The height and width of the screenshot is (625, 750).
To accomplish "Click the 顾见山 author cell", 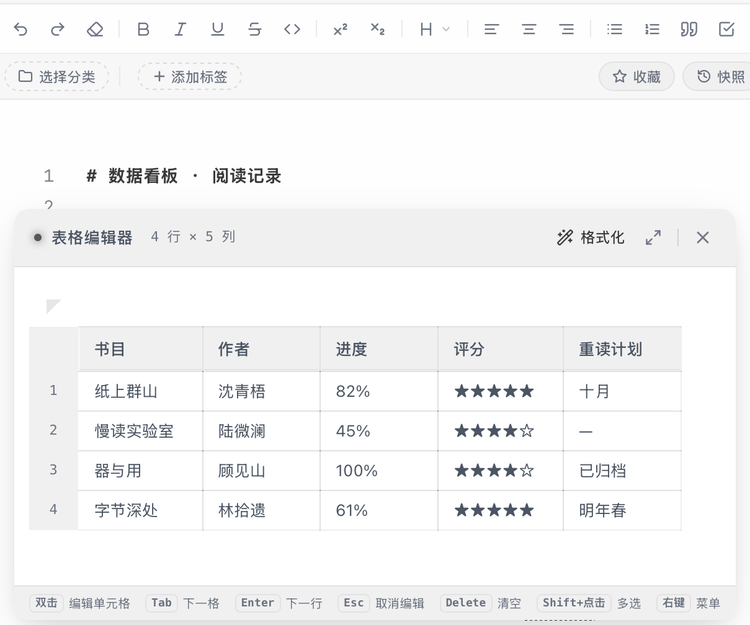I will point(261,471).
